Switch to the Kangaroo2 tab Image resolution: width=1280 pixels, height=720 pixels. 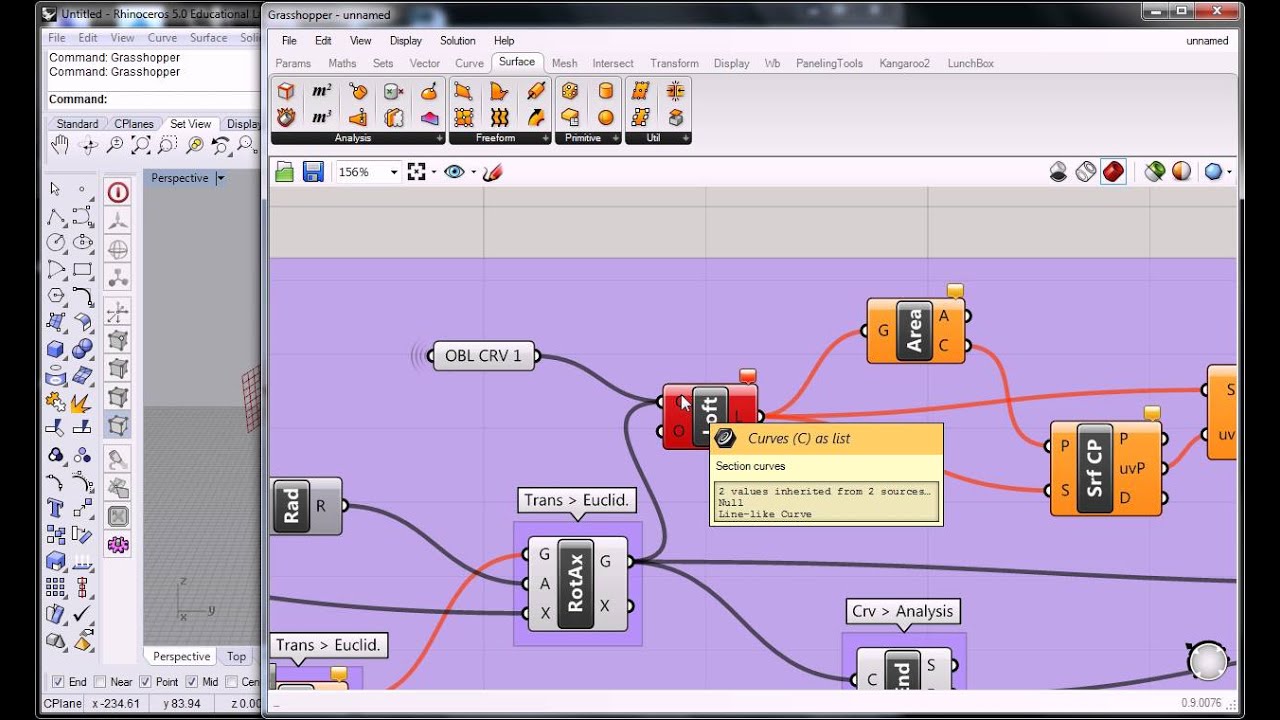(x=904, y=63)
